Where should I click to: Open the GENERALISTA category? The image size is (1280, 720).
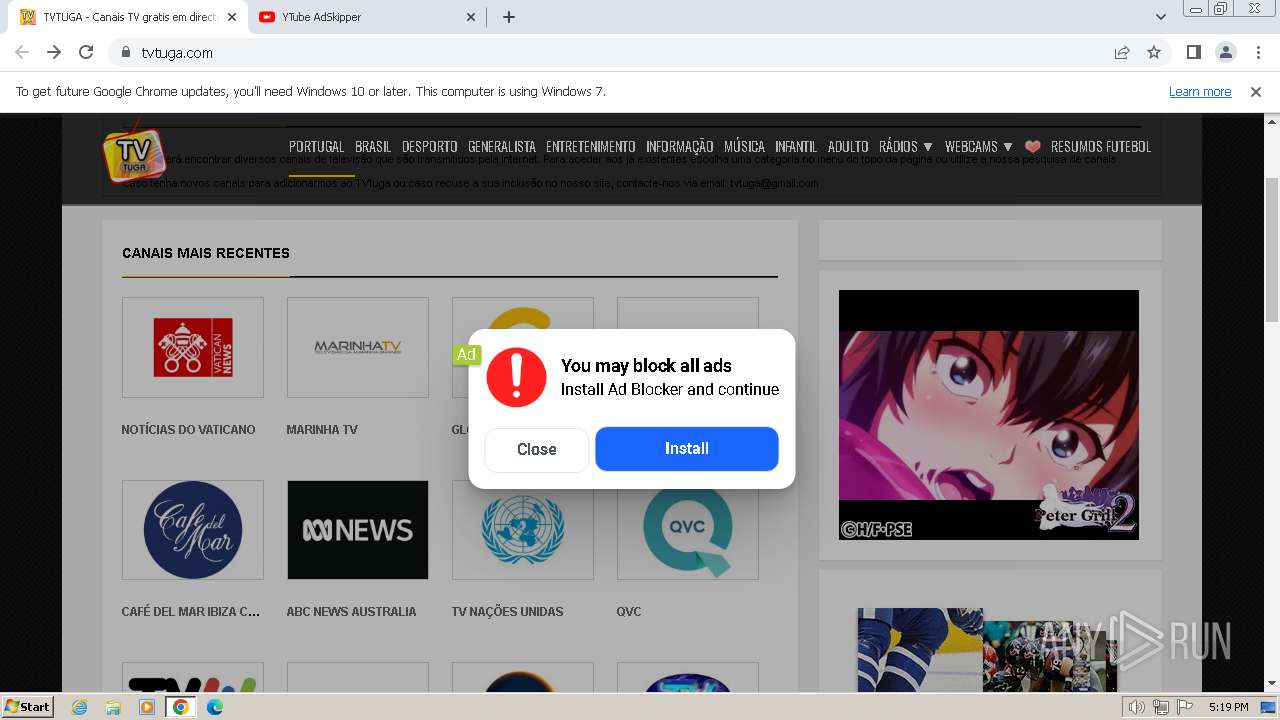pos(502,146)
